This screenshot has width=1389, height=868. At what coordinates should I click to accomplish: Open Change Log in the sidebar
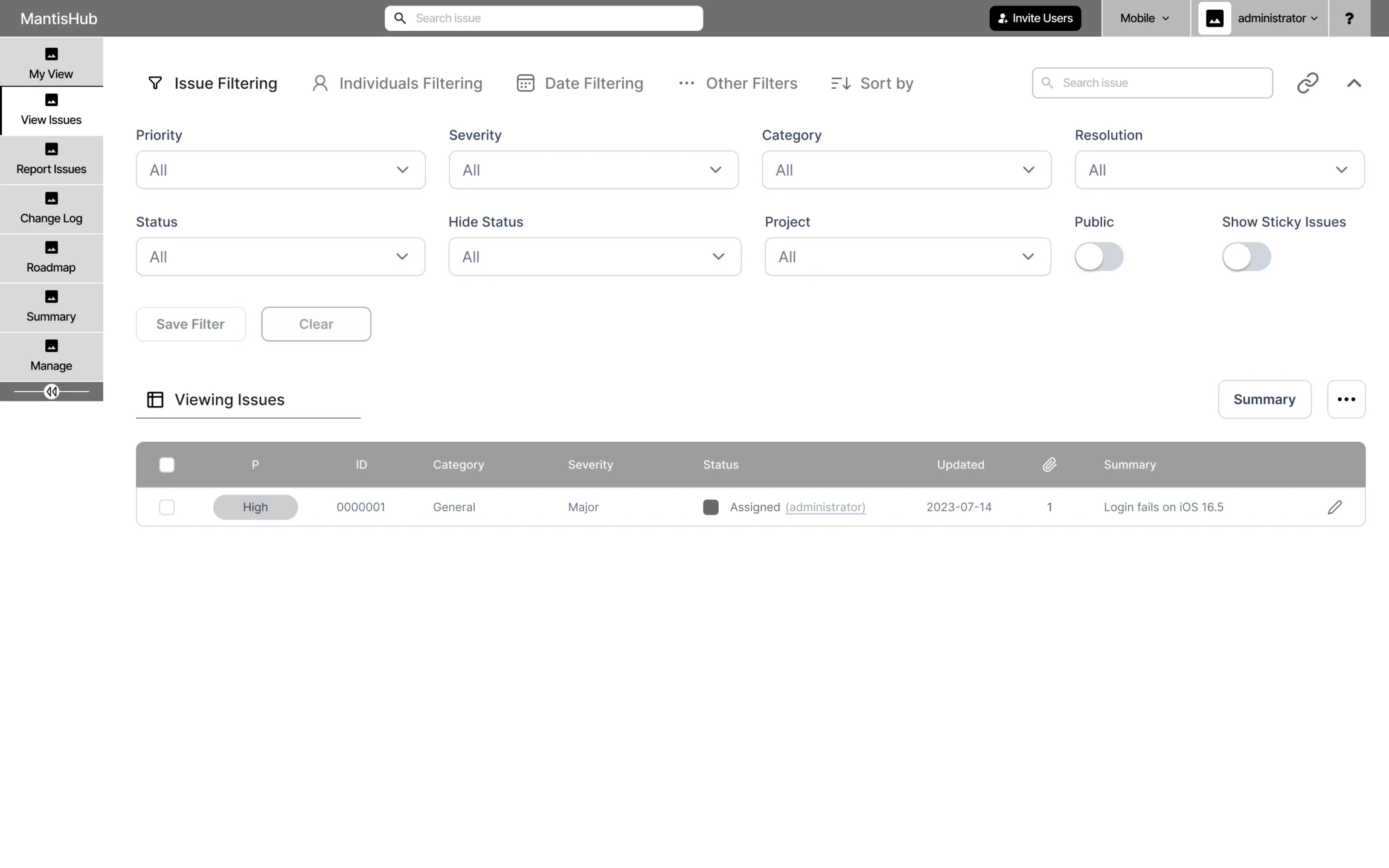pos(51,209)
